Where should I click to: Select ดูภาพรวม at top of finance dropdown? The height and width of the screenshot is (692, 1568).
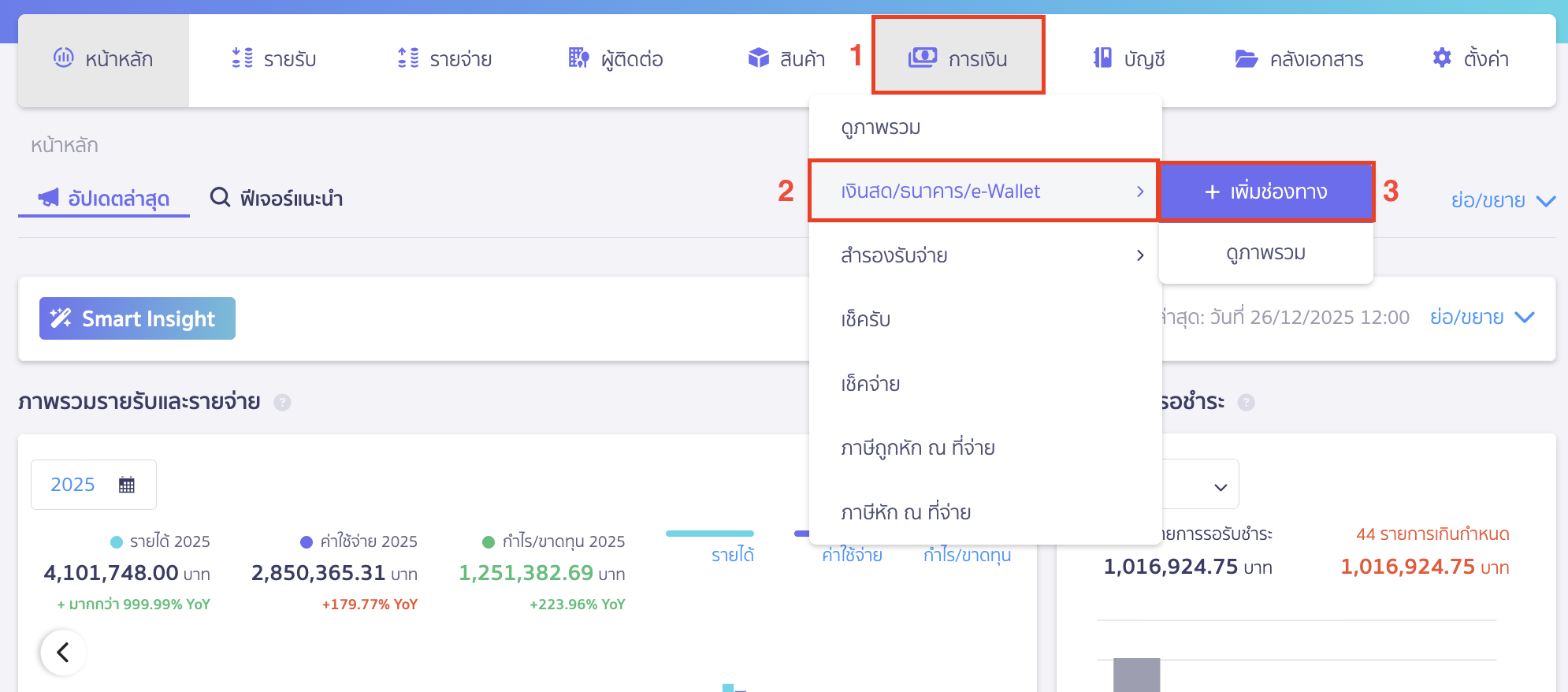pyautogui.click(x=985, y=127)
